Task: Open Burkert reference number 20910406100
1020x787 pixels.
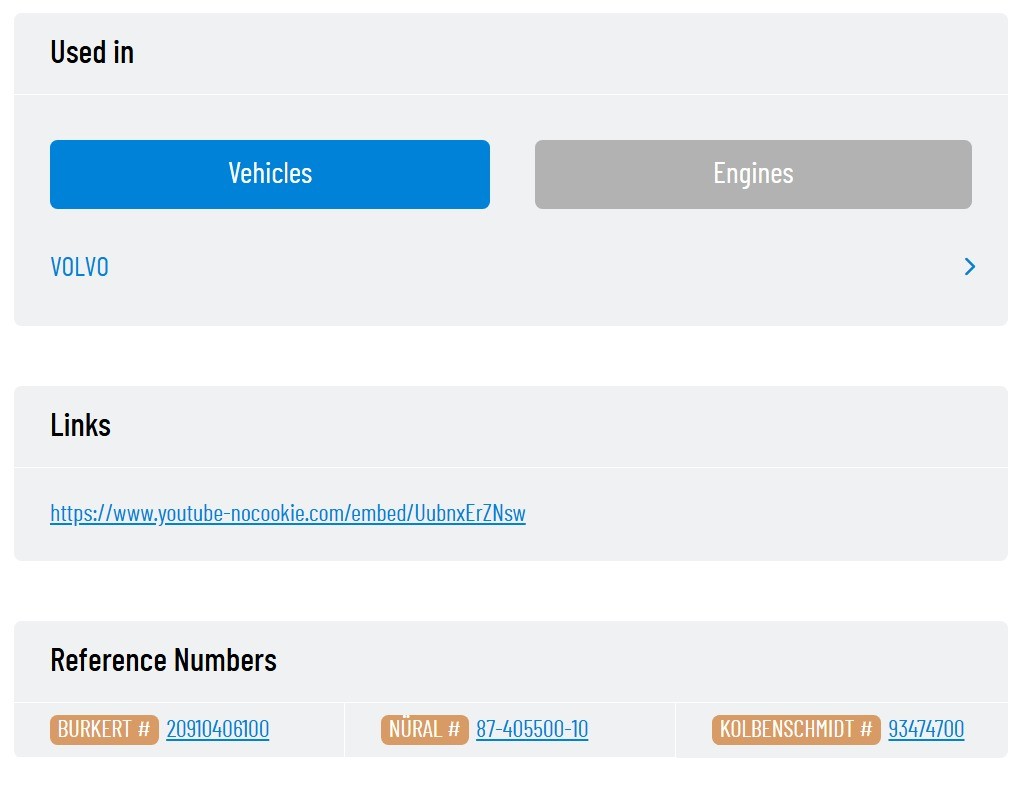Action: click(217, 729)
